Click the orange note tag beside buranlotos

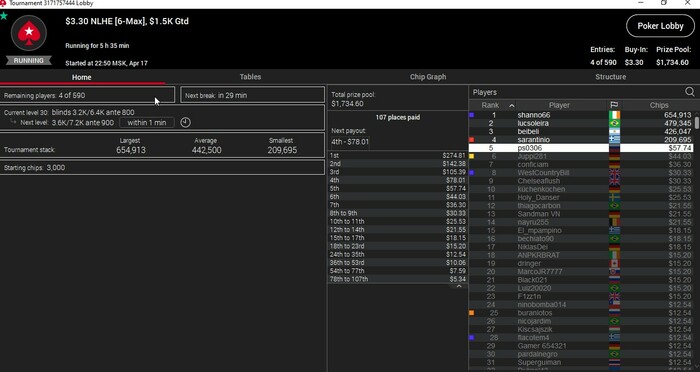(x=471, y=313)
